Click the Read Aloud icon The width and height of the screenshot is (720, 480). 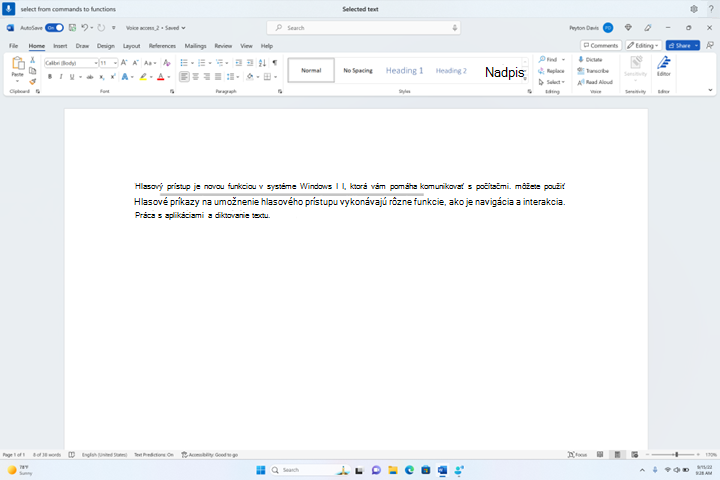[581, 82]
